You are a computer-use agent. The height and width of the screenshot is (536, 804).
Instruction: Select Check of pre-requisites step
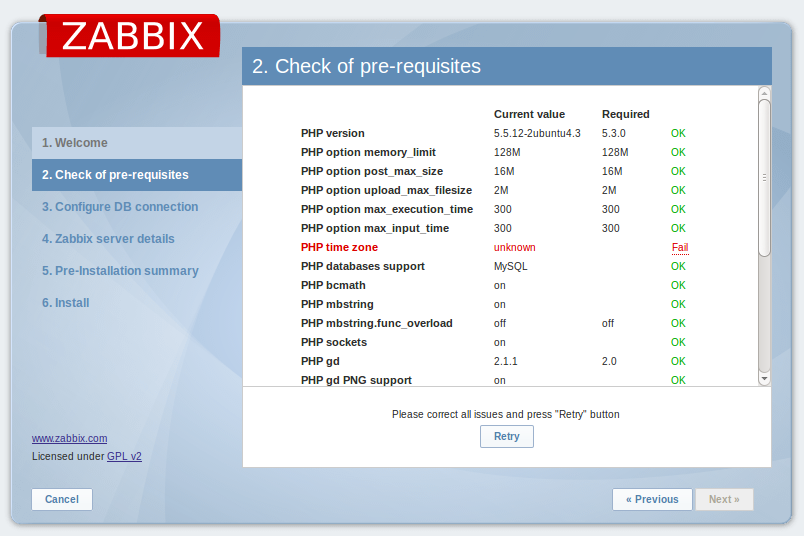(x=115, y=175)
